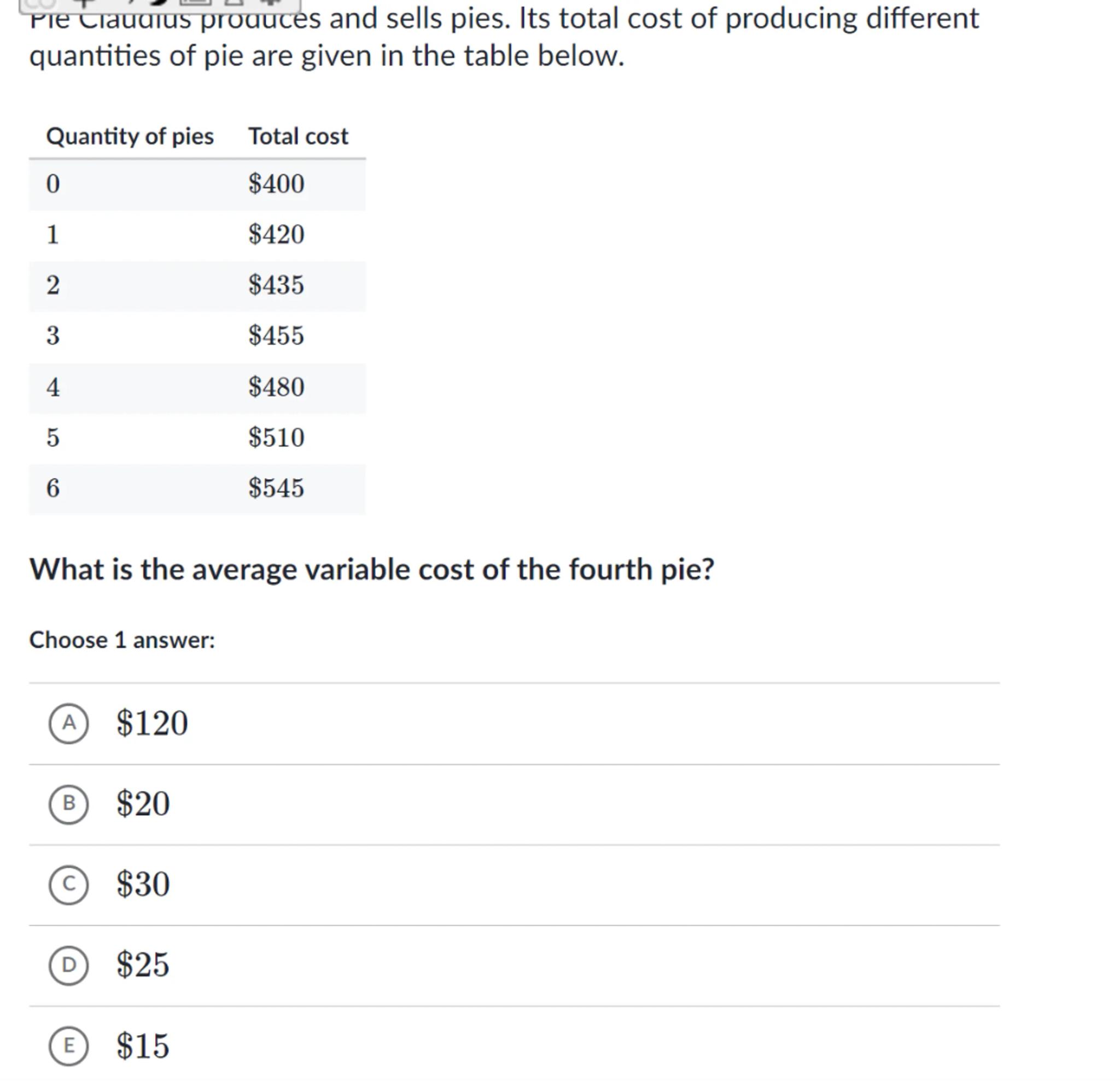
Task: Click the quantity 6 cell in table
Action: click(53, 488)
